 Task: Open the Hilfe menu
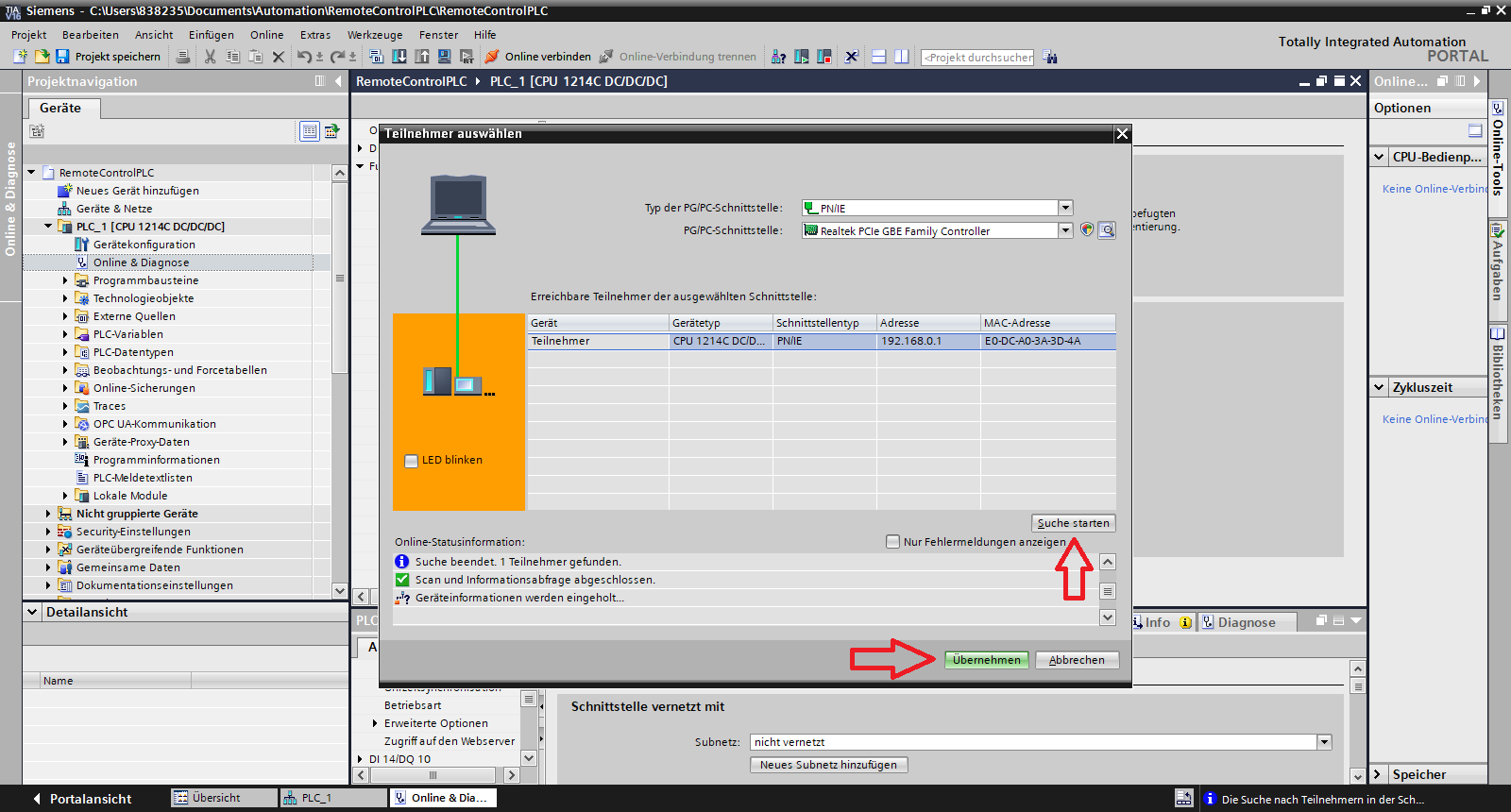tap(485, 35)
